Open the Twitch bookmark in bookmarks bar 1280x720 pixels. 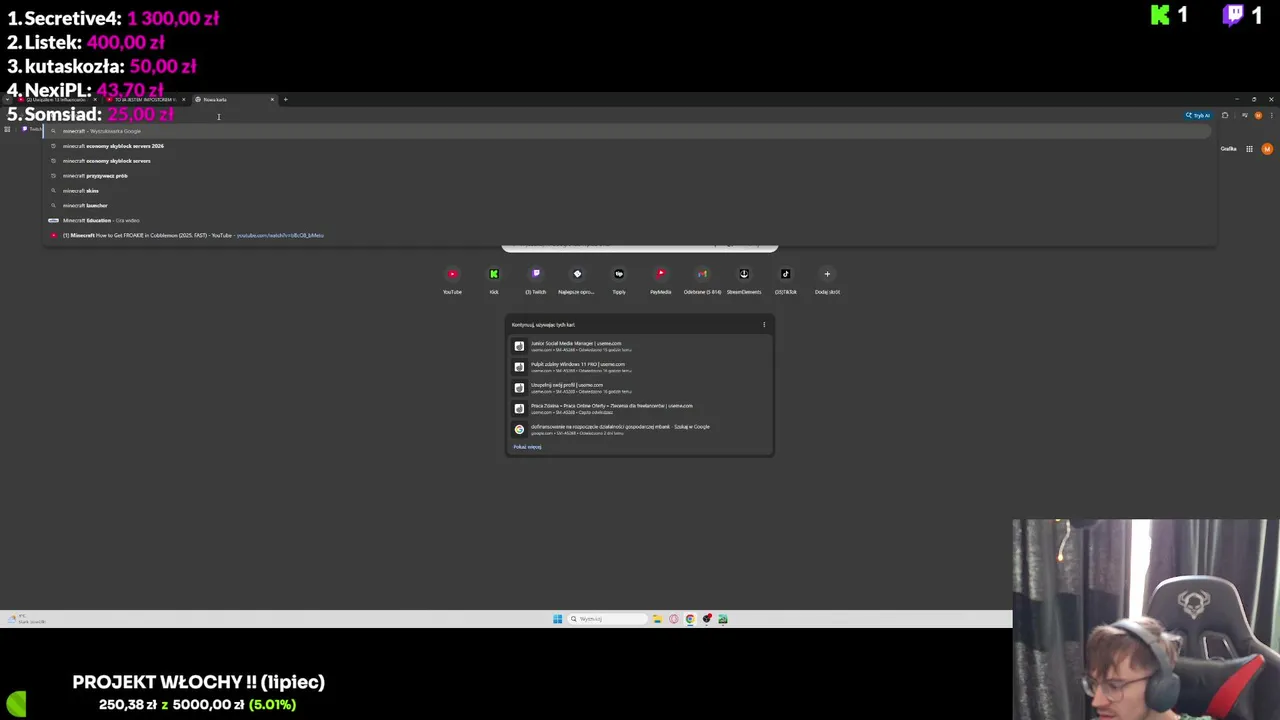click(x=31, y=129)
